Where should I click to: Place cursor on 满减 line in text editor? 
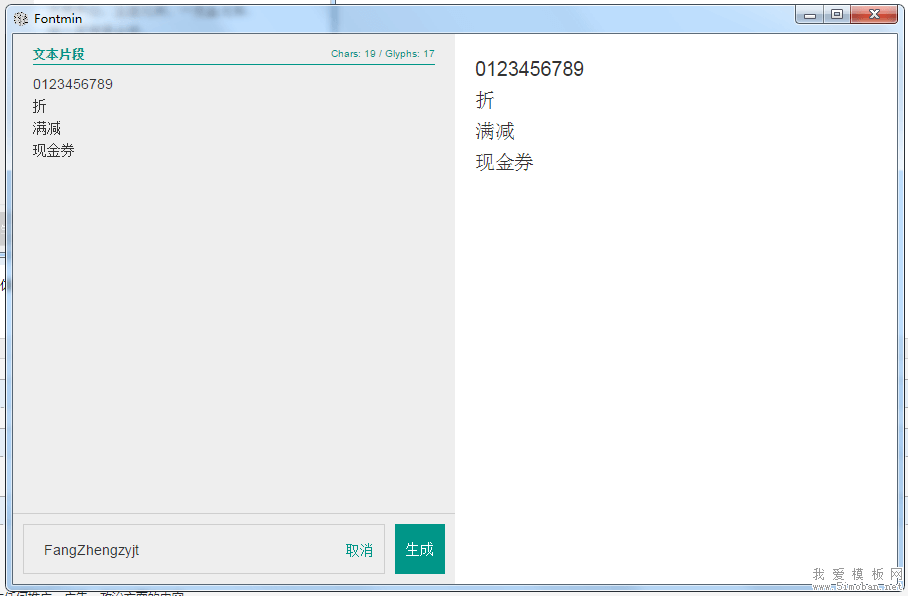pyautogui.click(x=47, y=128)
